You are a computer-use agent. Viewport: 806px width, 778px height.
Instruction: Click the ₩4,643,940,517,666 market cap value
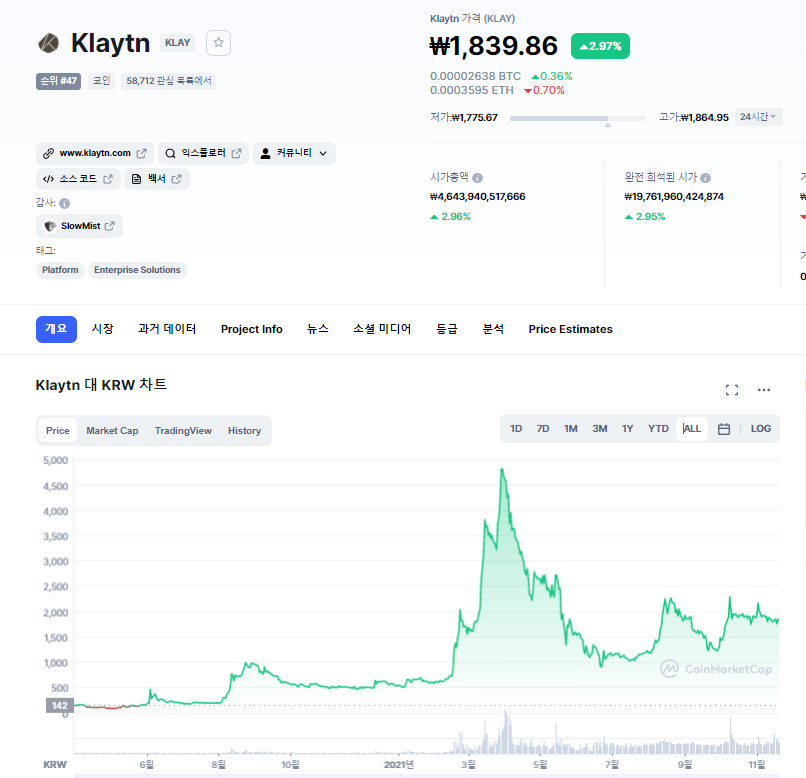click(x=478, y=197)
